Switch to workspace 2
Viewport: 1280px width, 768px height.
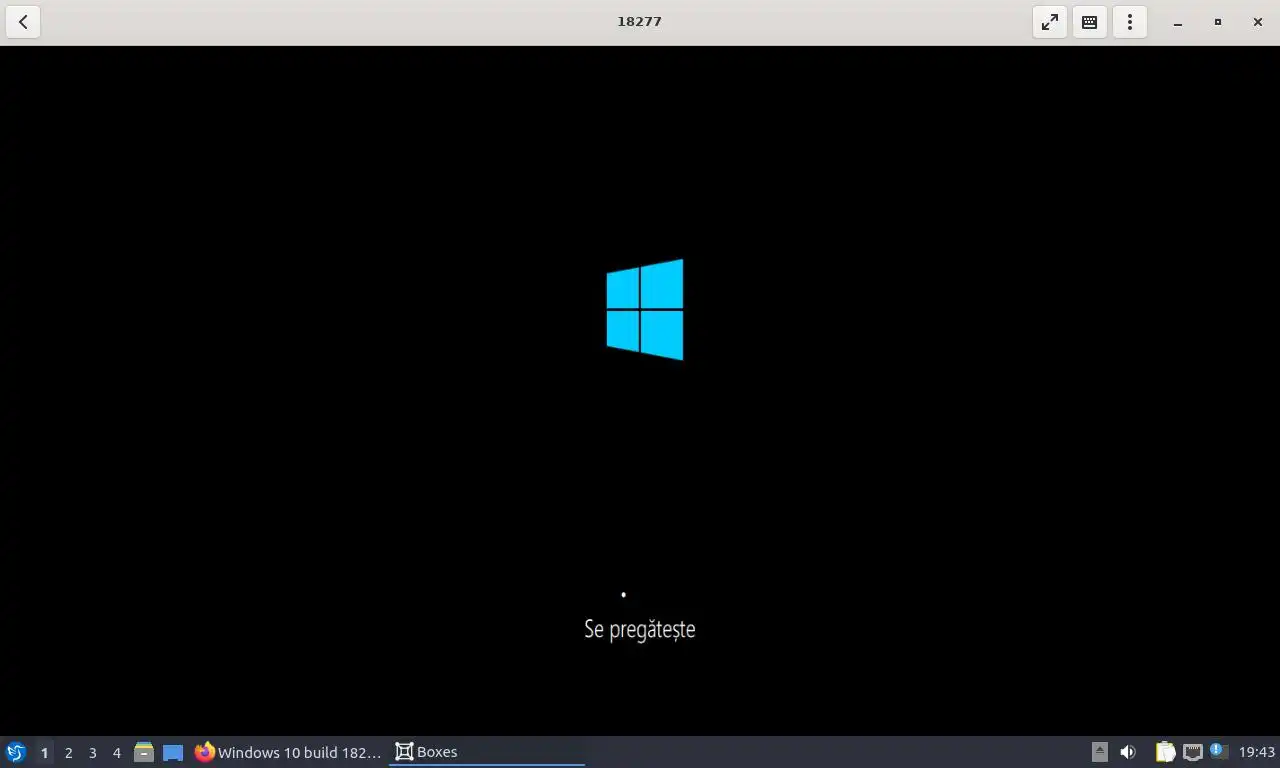coord(68,753)
